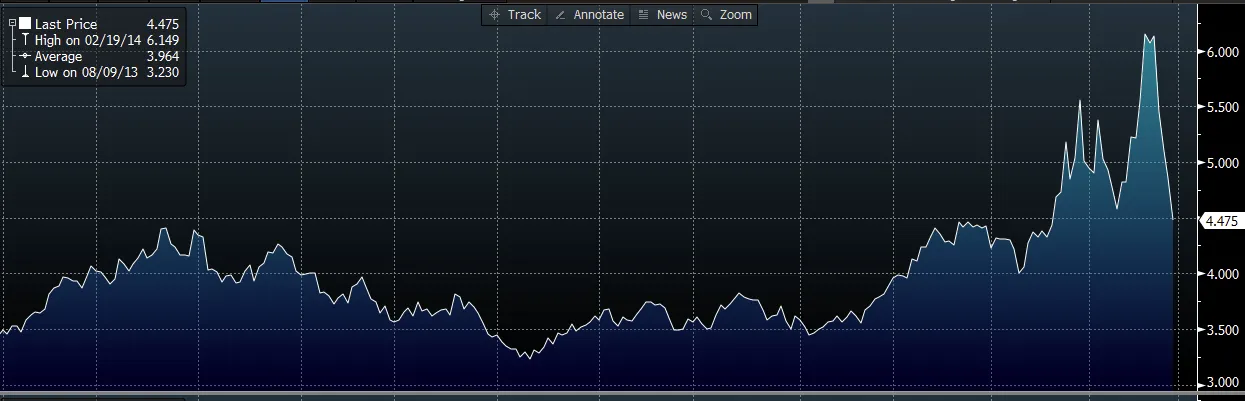Click the 3.500 y-axis label
The height and width of the screenshot is (401, 1245).
click(1224, 328)
